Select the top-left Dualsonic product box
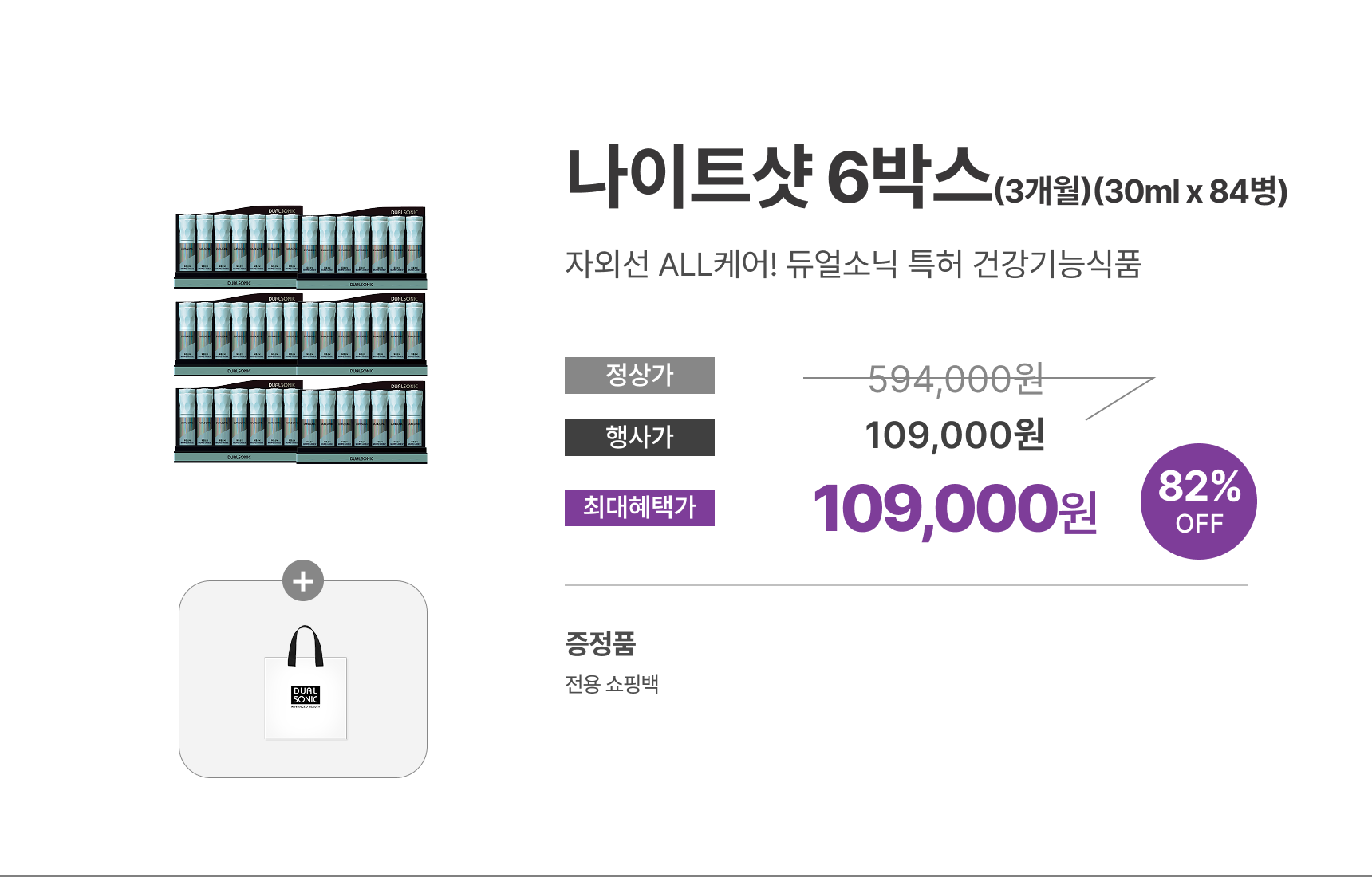Viewport: 1372px width, 877px height. [x=238, y=247]
